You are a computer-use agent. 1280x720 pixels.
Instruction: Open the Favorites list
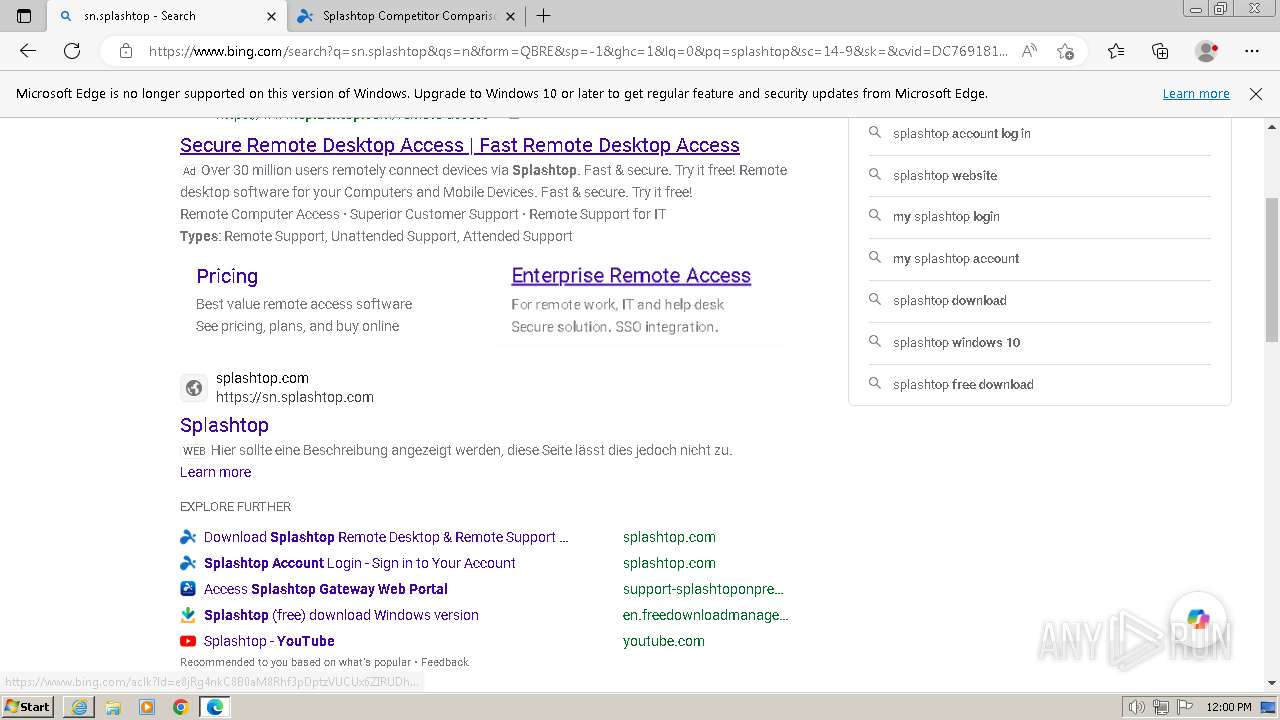tap(1116, 51)
